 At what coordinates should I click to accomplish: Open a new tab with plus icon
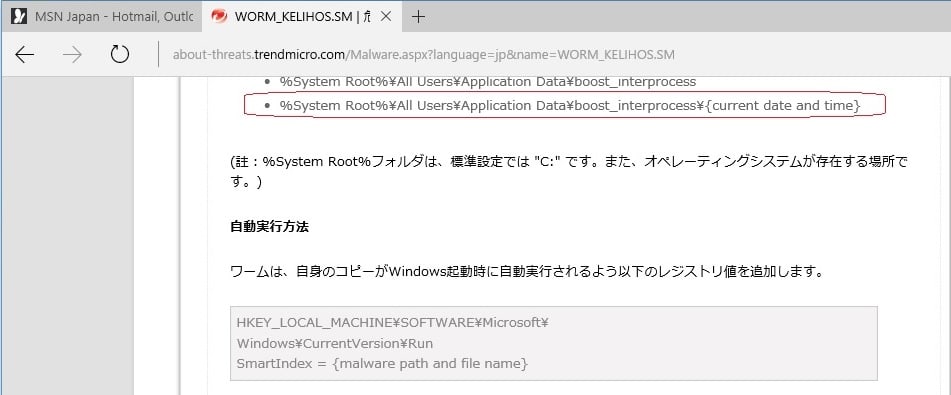[418, 16]
